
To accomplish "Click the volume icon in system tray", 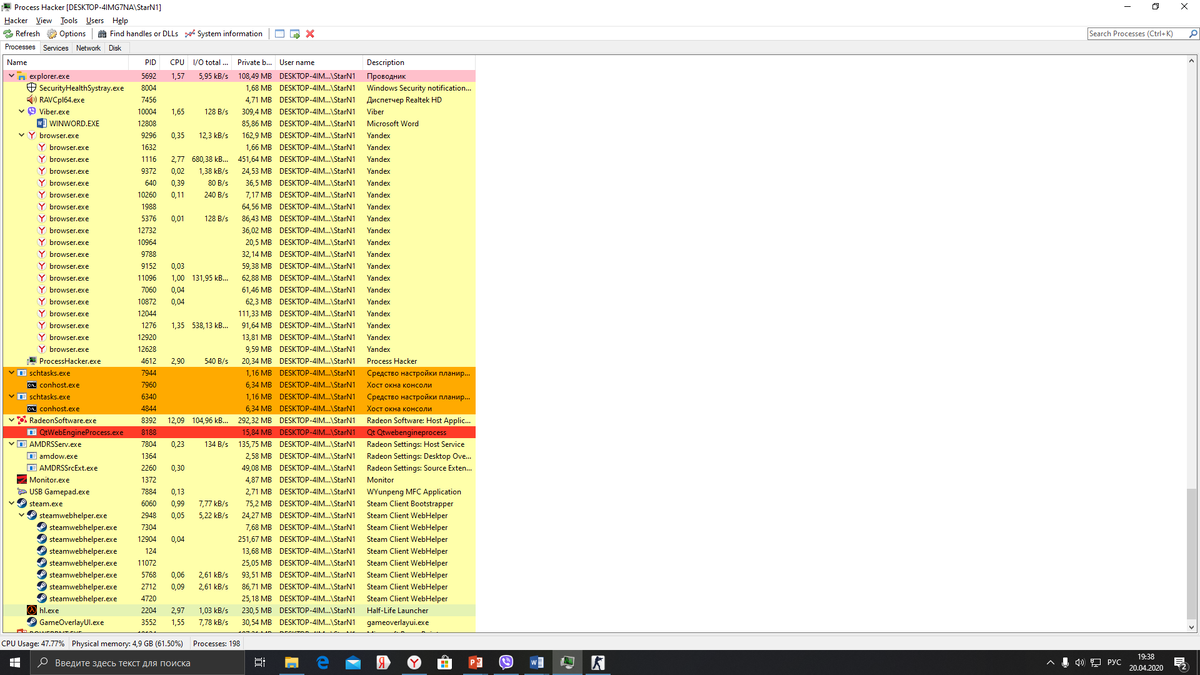I will click(x=1080, y=662).
